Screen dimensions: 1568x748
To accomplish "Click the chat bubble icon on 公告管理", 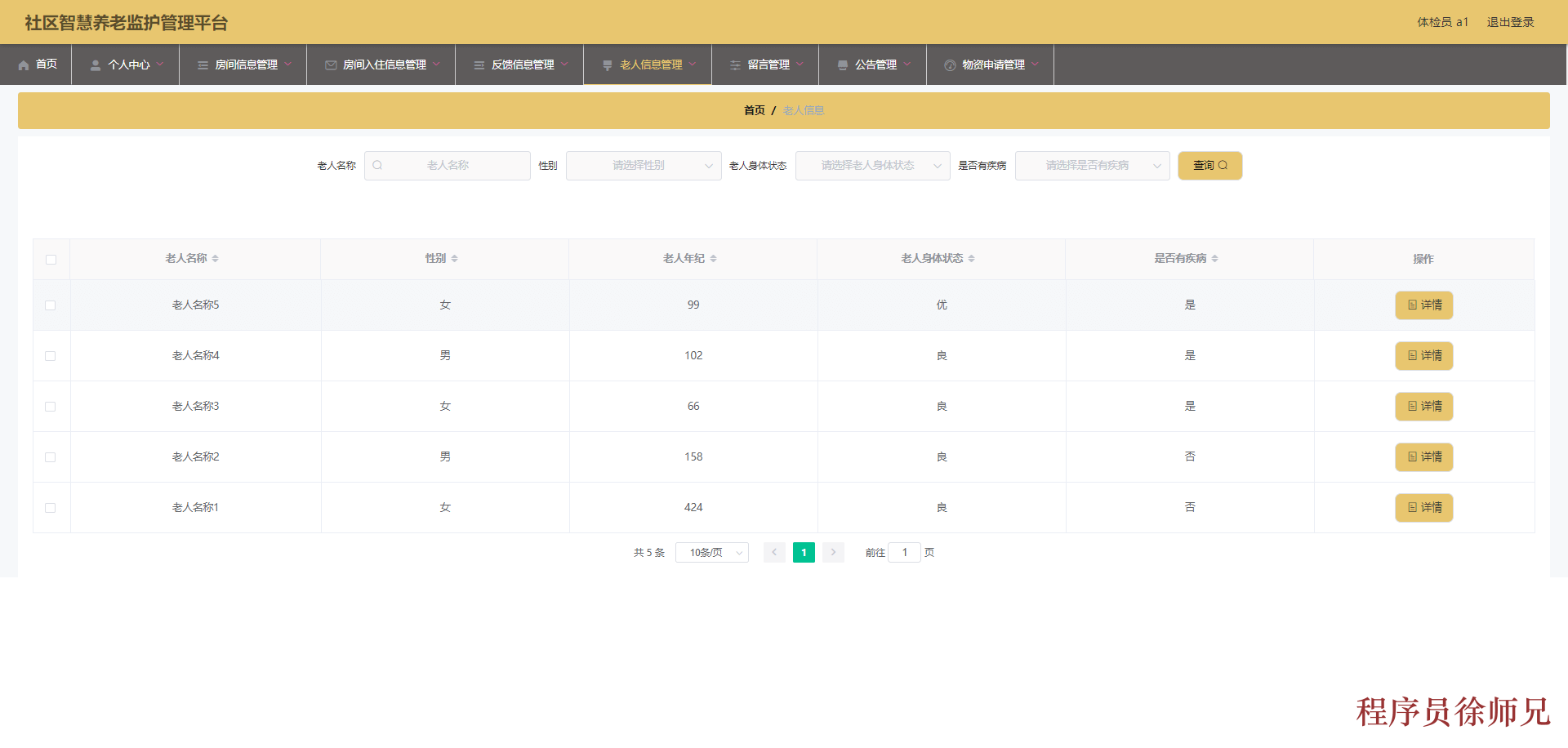I will coord(842,65).
